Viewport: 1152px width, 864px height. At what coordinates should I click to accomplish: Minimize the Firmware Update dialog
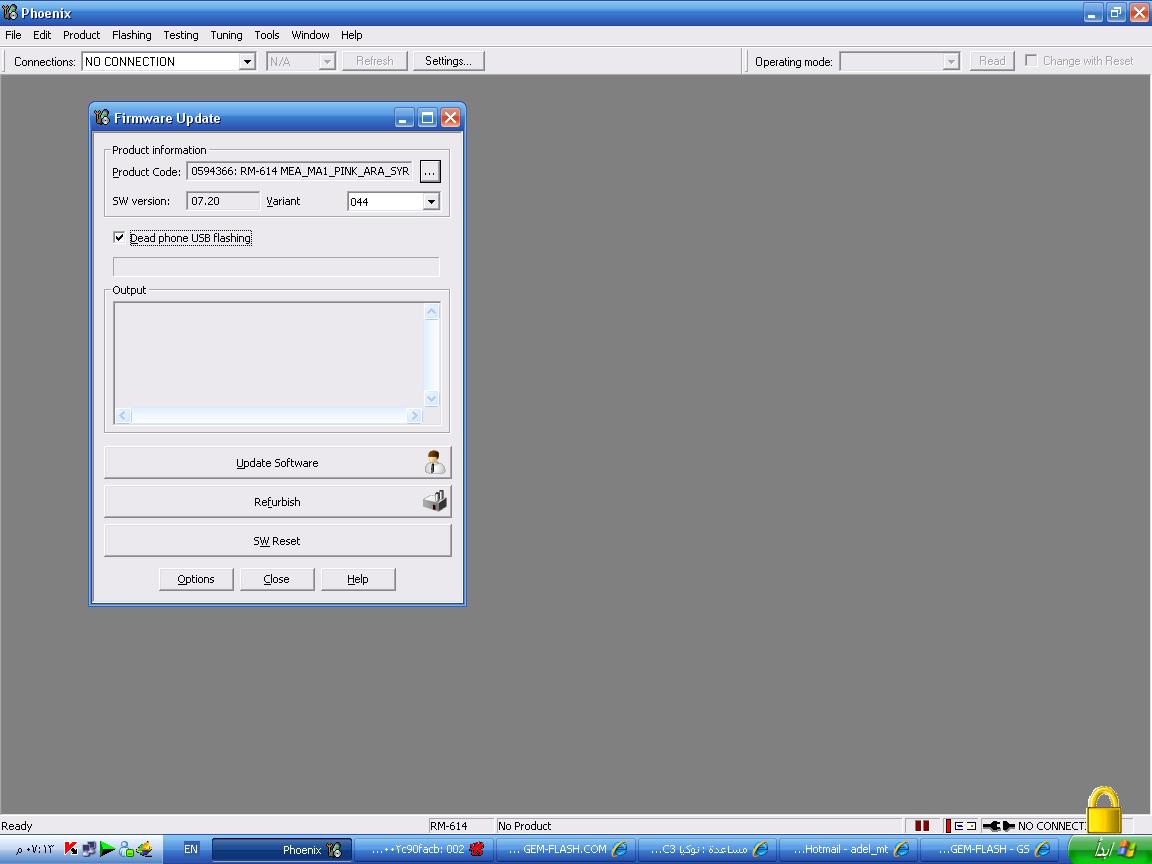[x=404, y=118]
